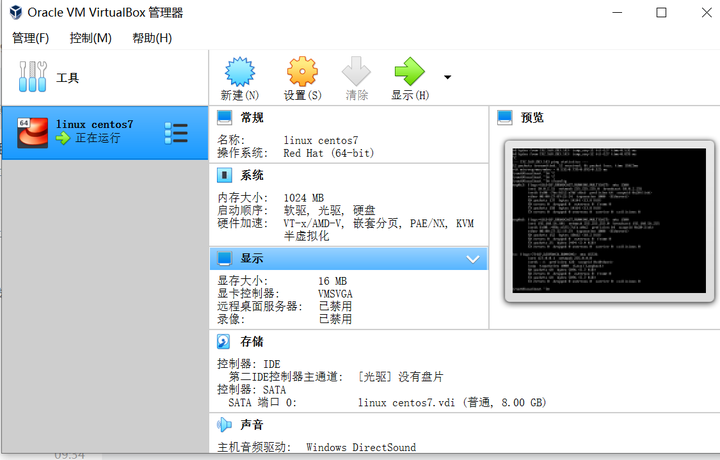Close the VirtualBox manager window
Screen dimensions: 720x460
pos(707,12)
